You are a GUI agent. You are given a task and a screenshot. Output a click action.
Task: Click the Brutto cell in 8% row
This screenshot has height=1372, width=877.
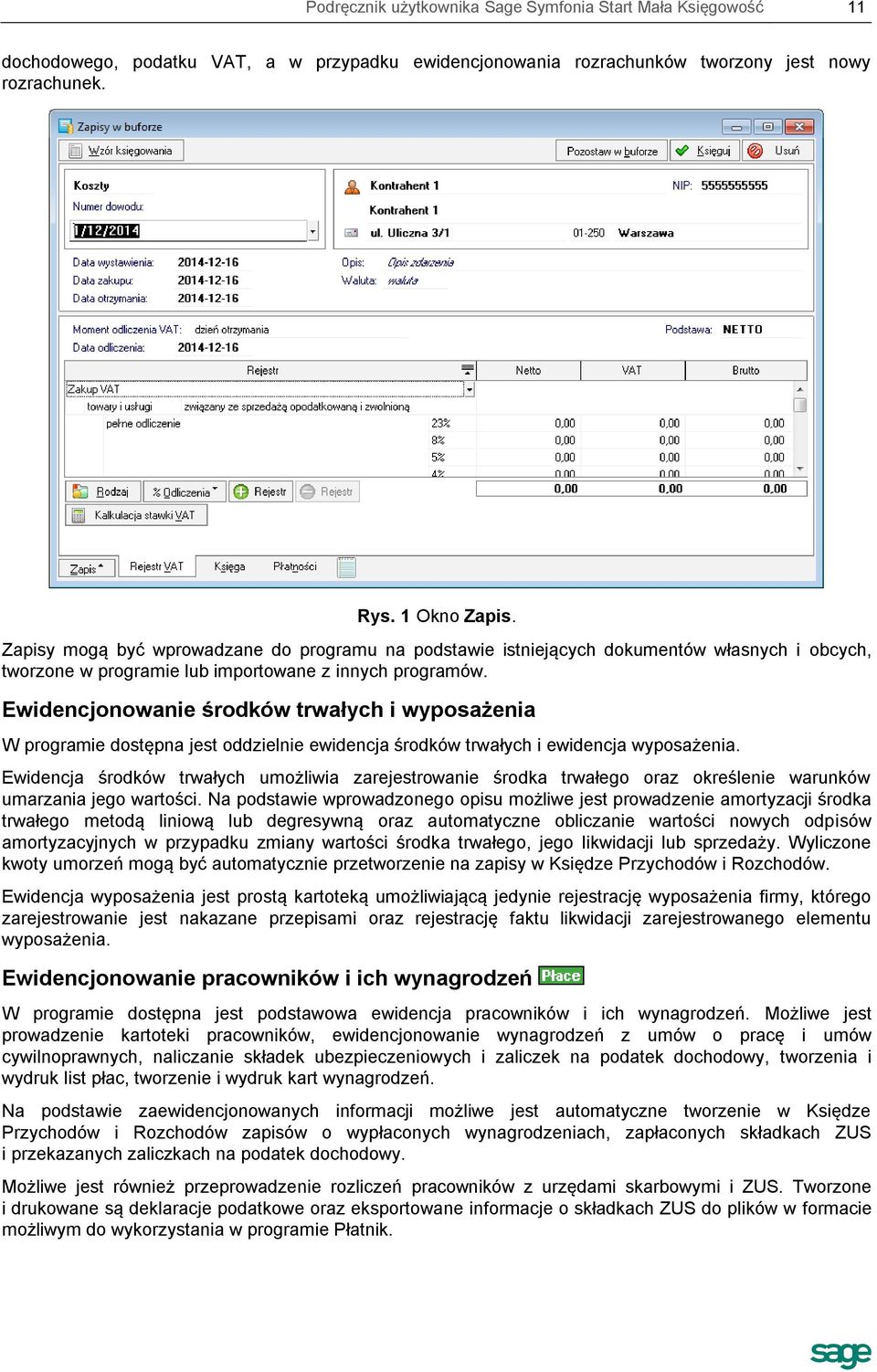click(774, 440)
